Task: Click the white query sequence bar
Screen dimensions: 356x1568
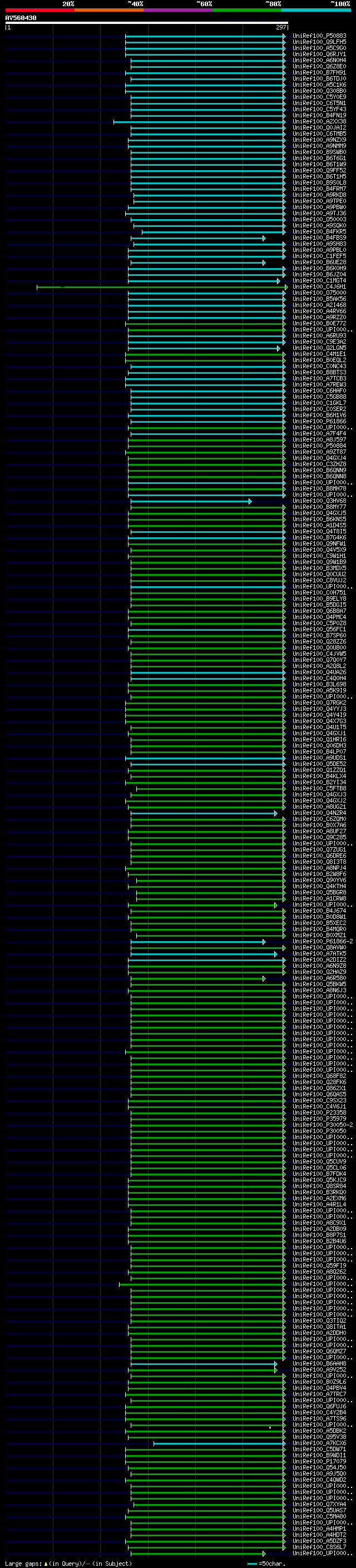Action: pyautogui.click(x=147, y=22)
